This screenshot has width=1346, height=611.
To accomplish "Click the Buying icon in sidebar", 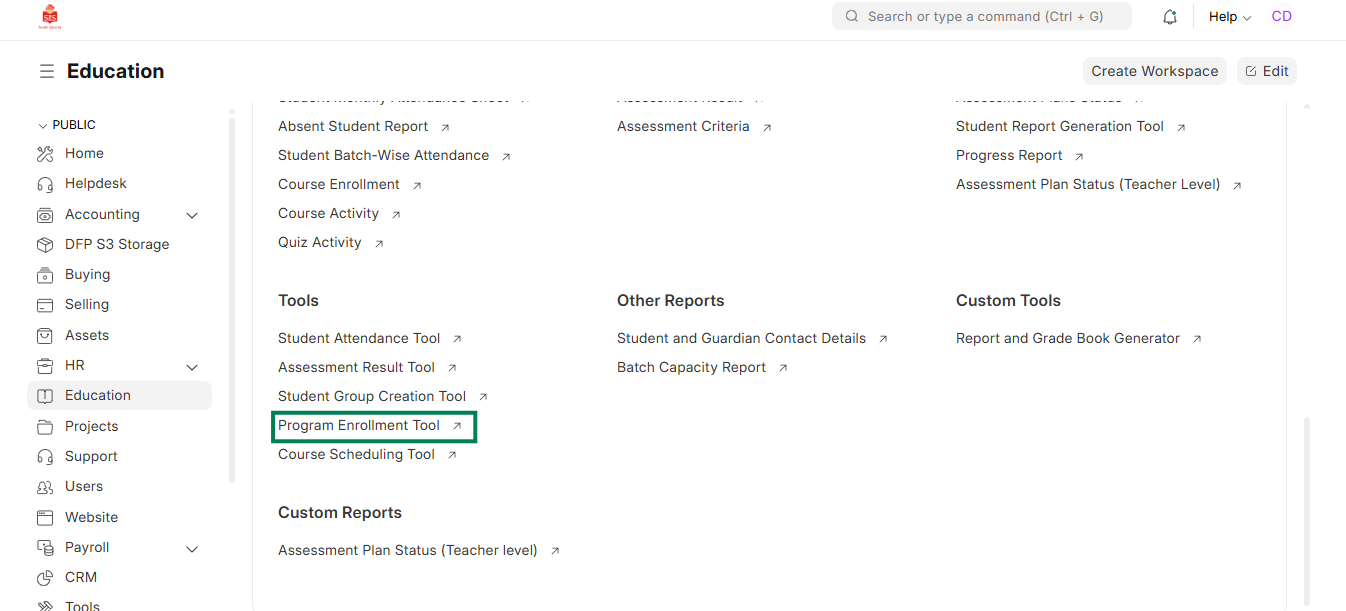I will (45, 275).
